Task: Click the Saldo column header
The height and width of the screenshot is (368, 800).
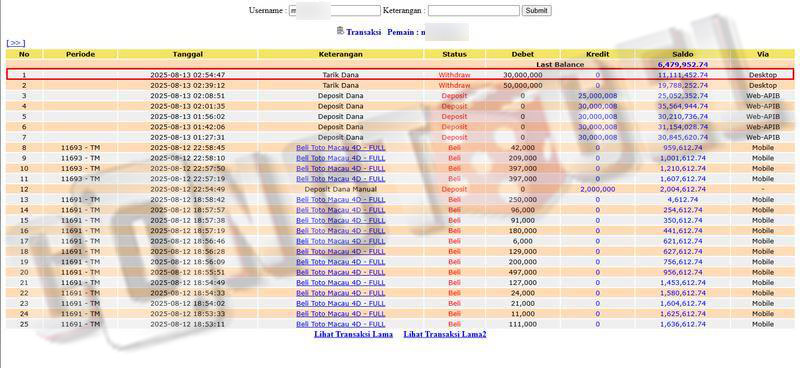Action: (x=683, y=54)
